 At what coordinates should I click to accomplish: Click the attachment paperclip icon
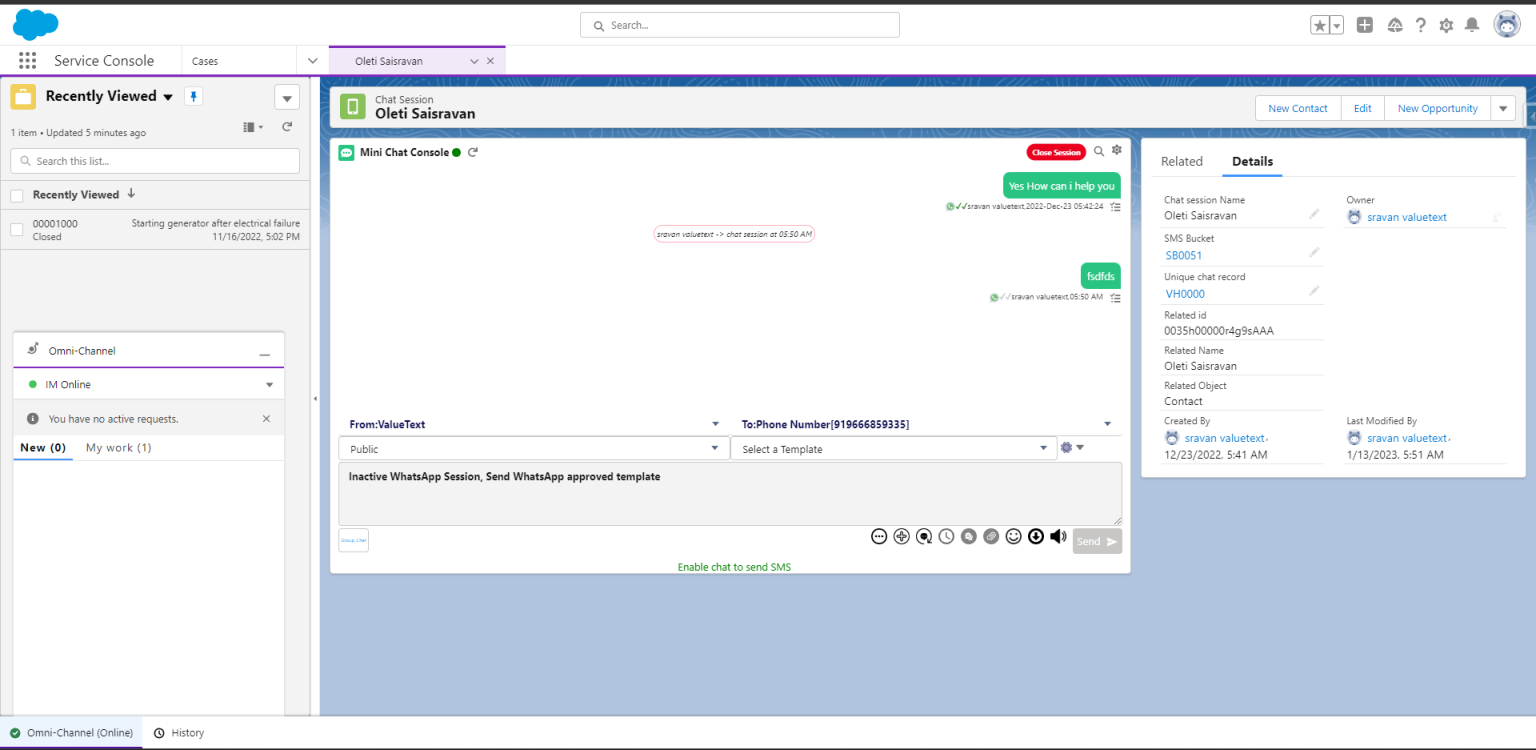(x=991, y=536)
